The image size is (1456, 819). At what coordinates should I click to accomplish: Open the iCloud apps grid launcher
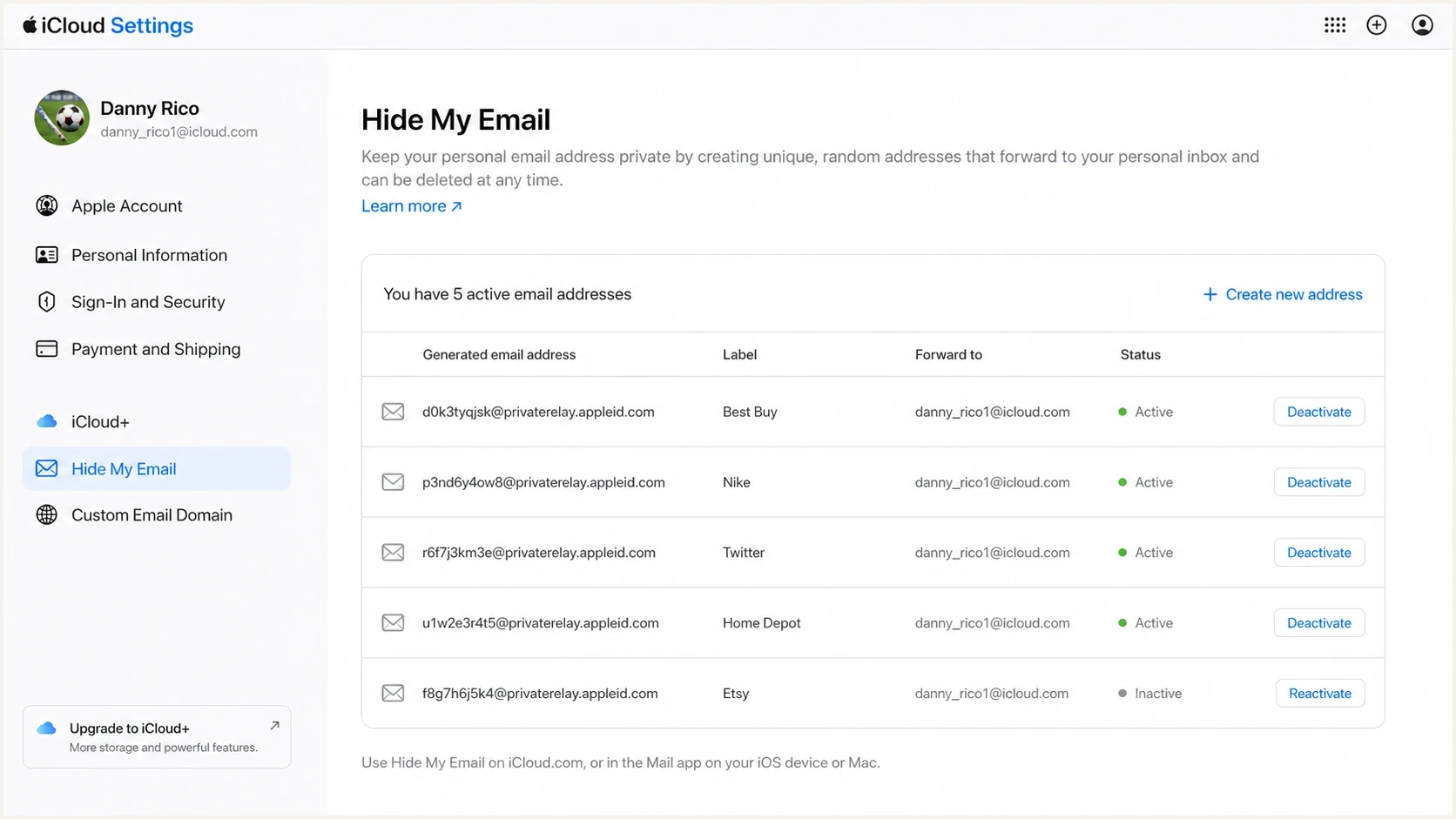coord(1335,25)
